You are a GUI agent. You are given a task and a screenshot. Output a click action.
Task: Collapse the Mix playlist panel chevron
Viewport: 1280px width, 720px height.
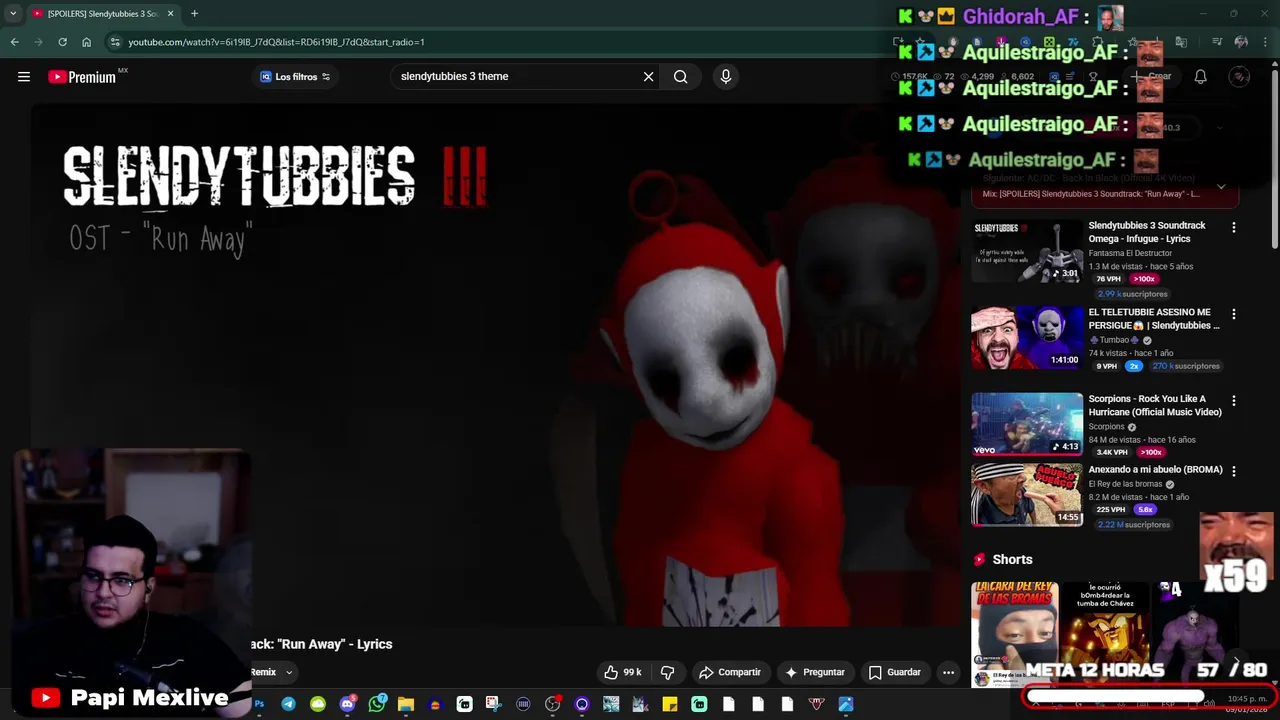click(x=1221, y=187)
